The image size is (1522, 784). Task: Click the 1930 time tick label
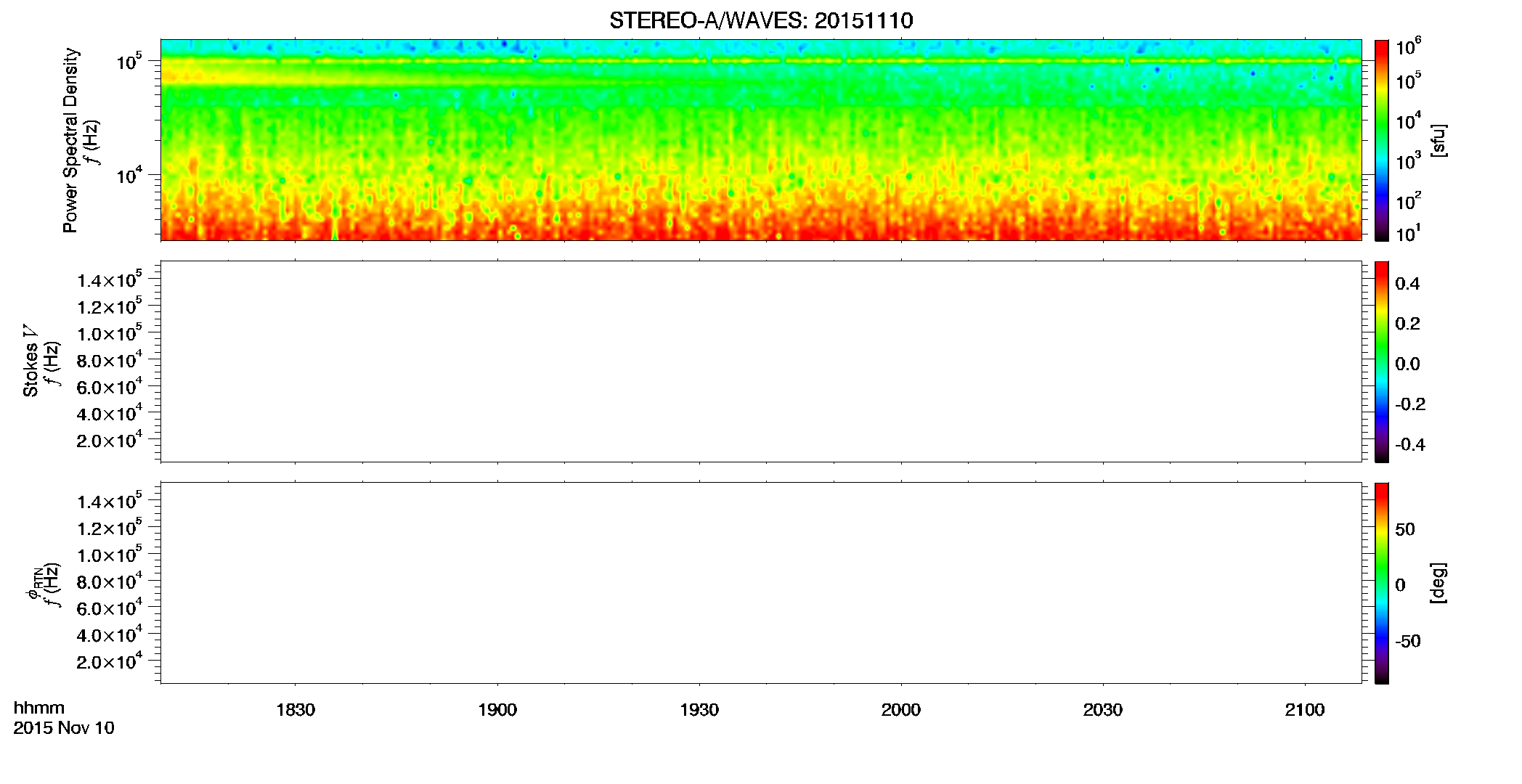point(699,710)
